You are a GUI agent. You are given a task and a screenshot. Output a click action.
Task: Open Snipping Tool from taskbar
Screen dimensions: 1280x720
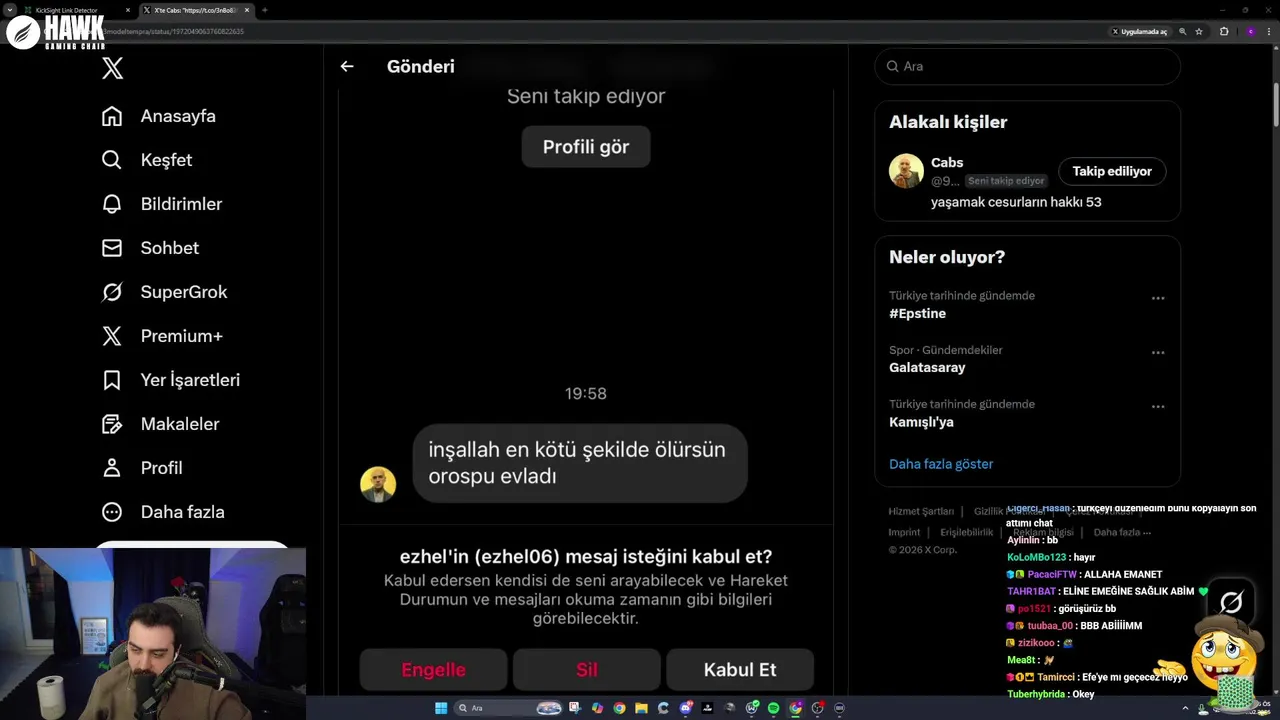pyautogui.click(x=575, y=708)
